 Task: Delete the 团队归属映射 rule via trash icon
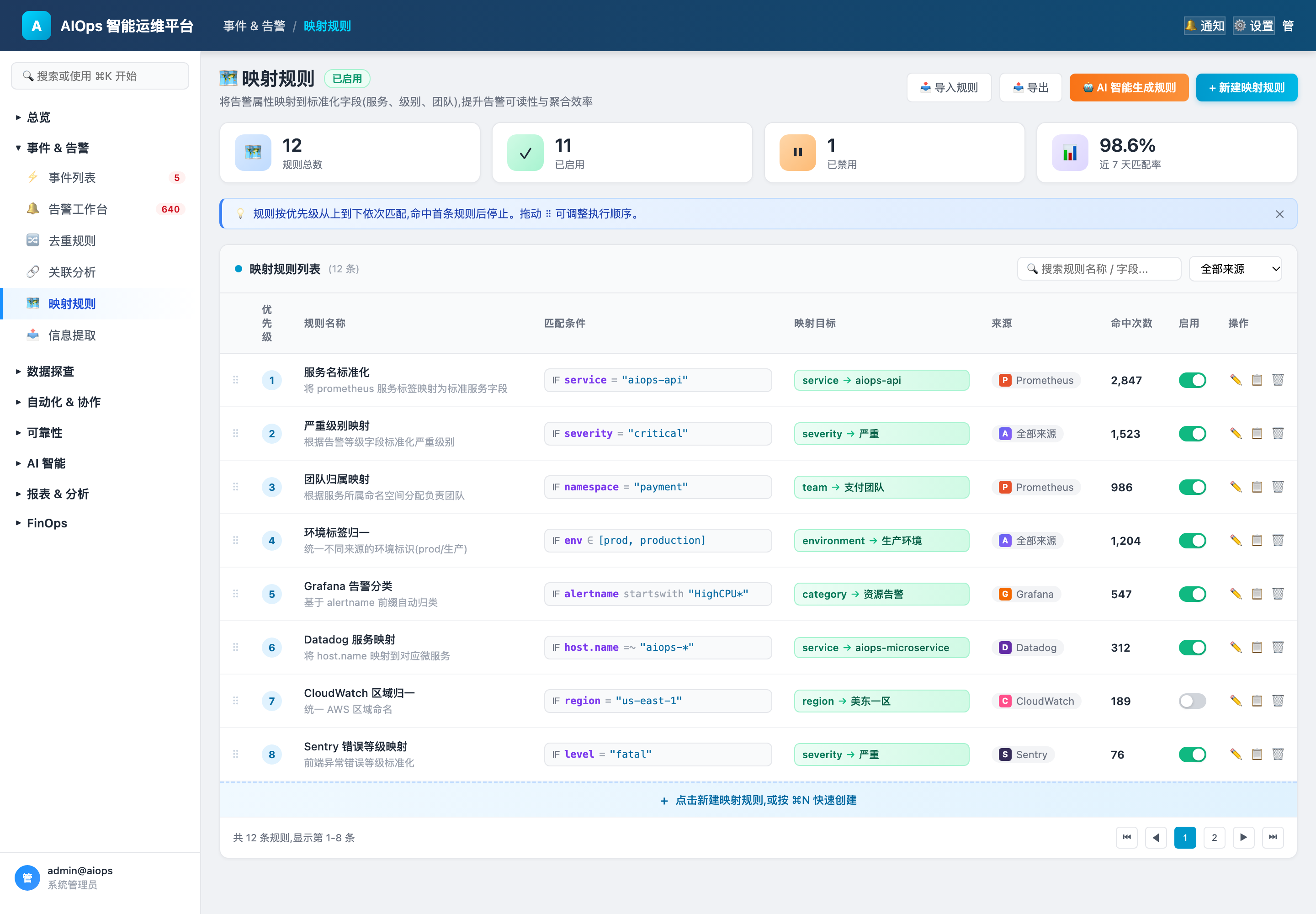[1278, 487]
